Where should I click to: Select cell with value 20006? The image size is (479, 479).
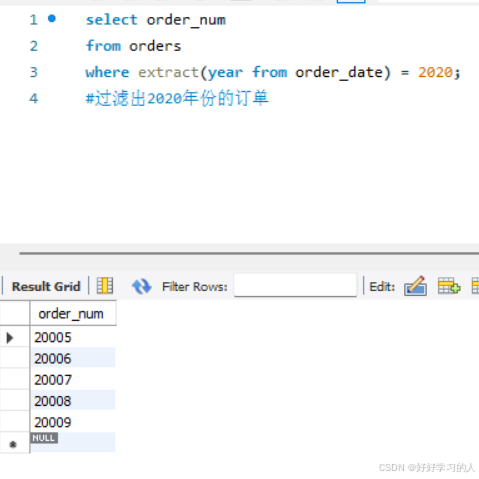[x=73, y=358]
